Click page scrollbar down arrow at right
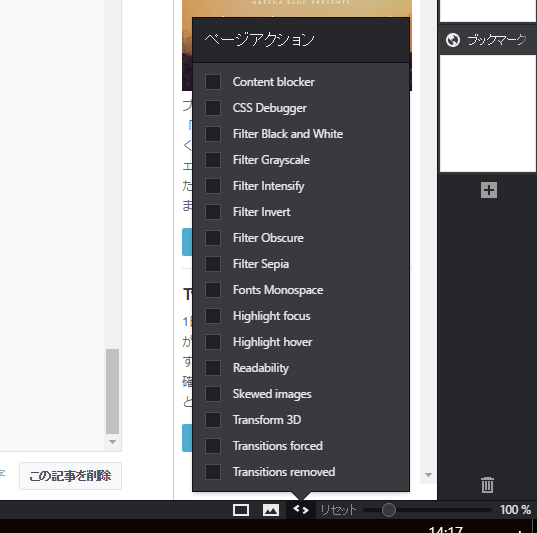Image resolution: width=537 pixels, height=533 pixels. [x=428, y=475]
